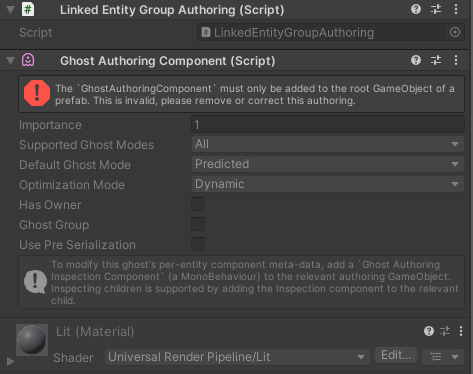Collapse the Ghost Authoring Component section
This screenshot has height=374, width=473.
[x=11, y=61]
